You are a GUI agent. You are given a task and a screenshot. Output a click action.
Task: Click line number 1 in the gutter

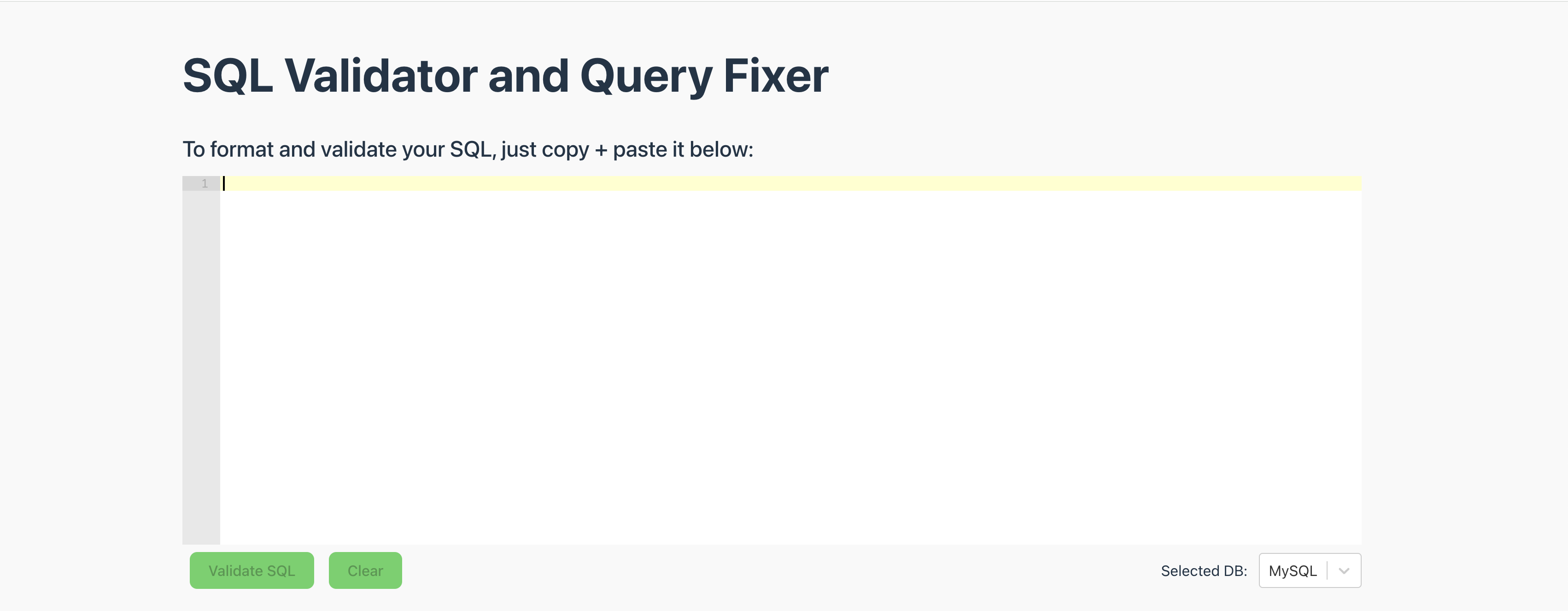coord(205,183)
